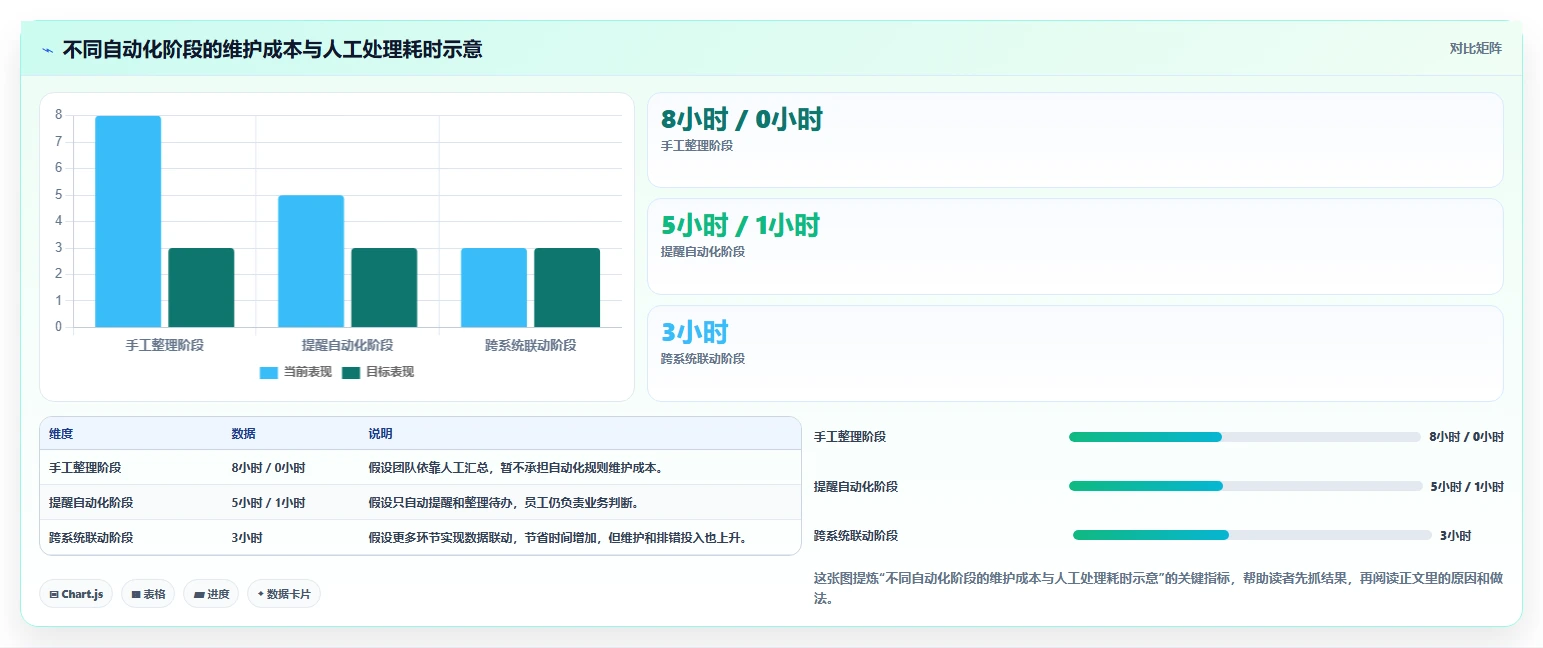
Task: Click the blue bar for 提醒自动化阶段
Action: 311,261
